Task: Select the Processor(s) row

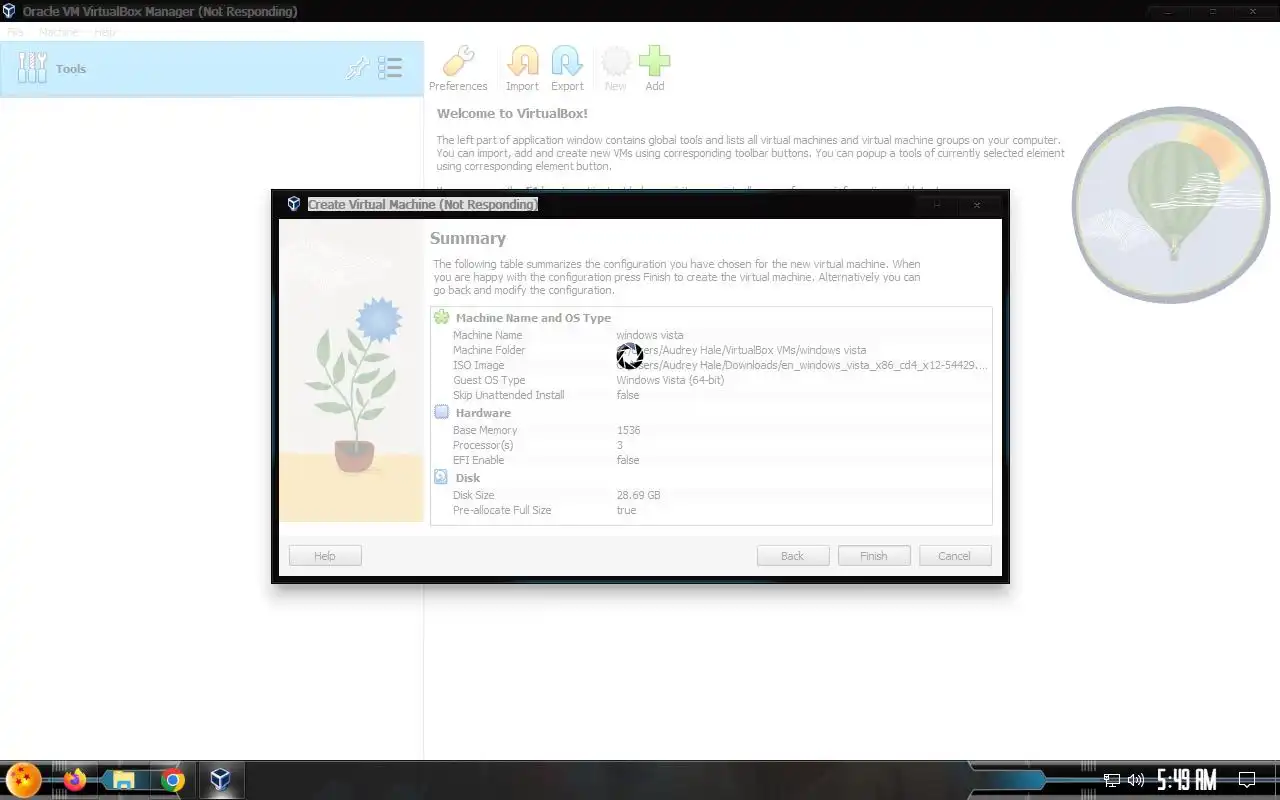Action: point(711,445)
